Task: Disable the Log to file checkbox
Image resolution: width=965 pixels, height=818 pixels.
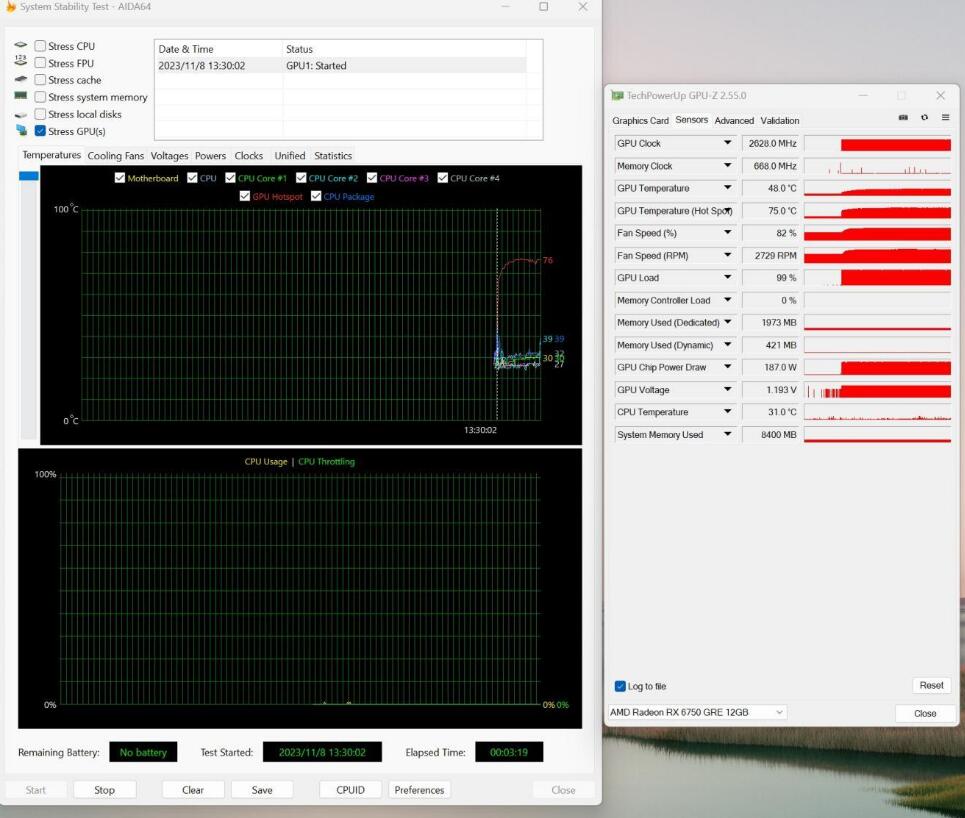Action: tap(620, 686)
